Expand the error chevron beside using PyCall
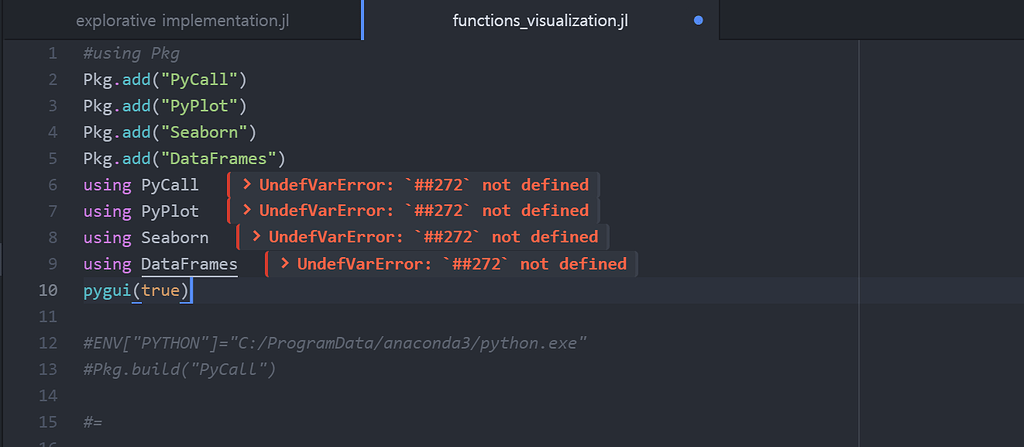Image resolution: width=1024 pixels, height=447 pixels. coord(246,185)
